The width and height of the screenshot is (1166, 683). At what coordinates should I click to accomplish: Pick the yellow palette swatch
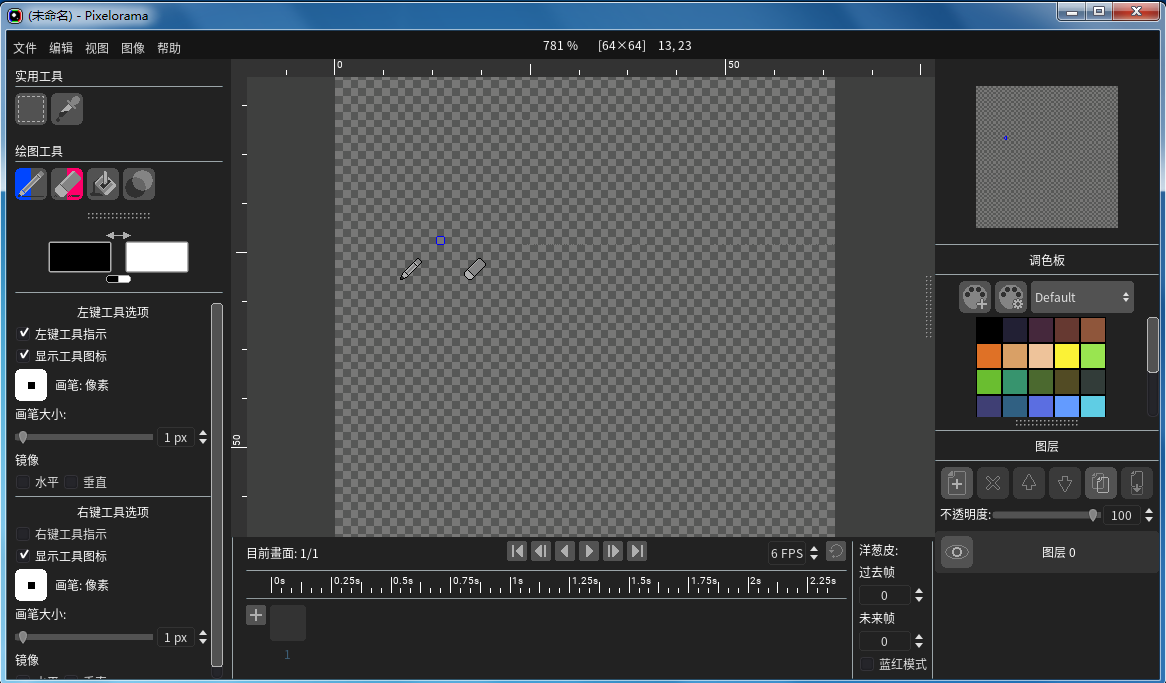[1066, 356]
